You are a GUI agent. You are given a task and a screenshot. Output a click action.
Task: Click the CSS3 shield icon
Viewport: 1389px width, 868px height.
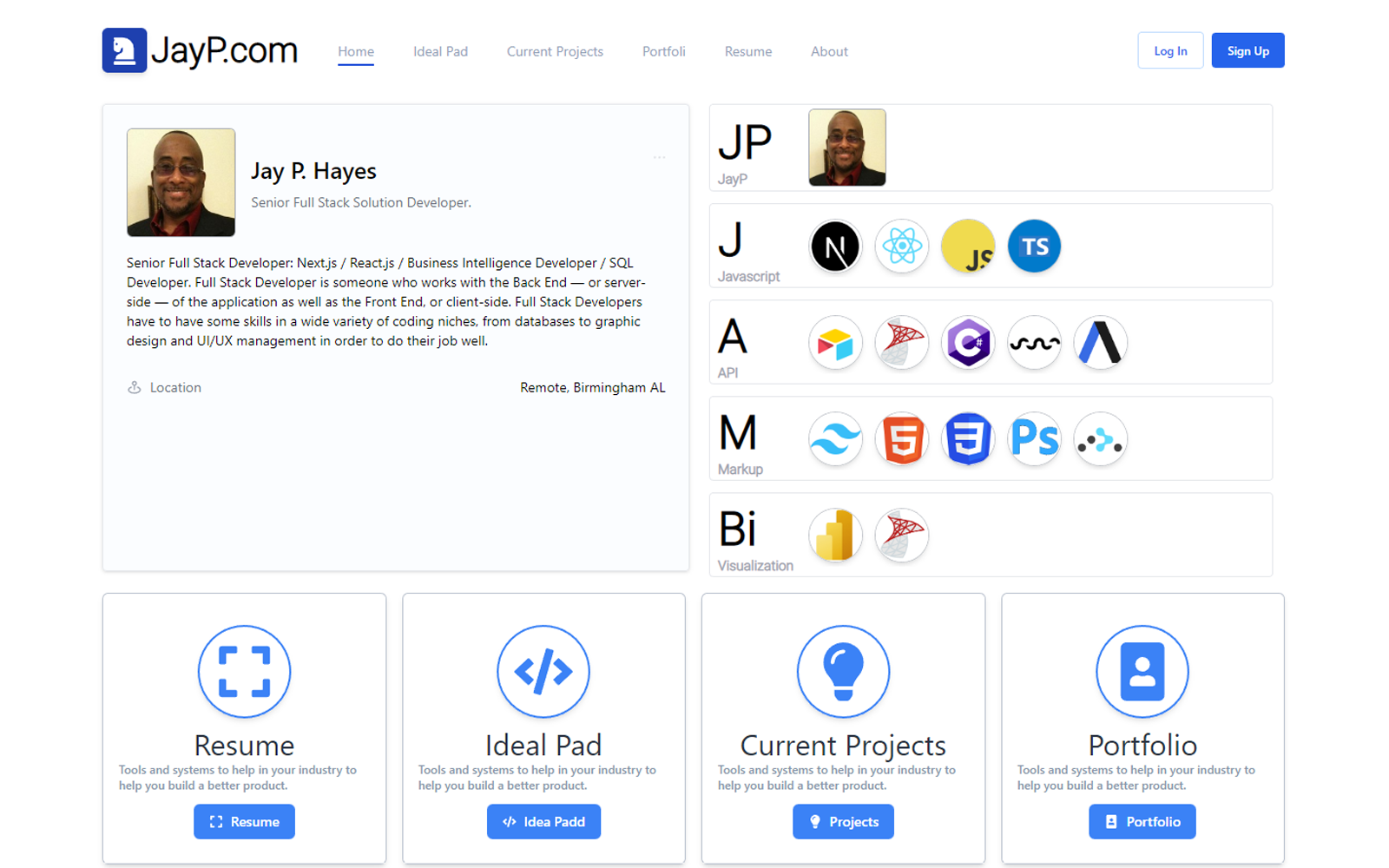968,439
